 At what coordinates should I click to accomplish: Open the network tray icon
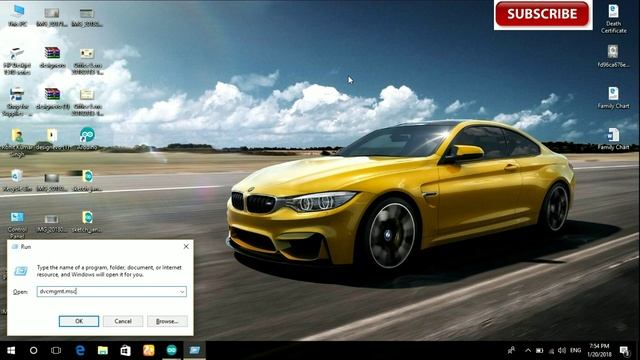551,350
